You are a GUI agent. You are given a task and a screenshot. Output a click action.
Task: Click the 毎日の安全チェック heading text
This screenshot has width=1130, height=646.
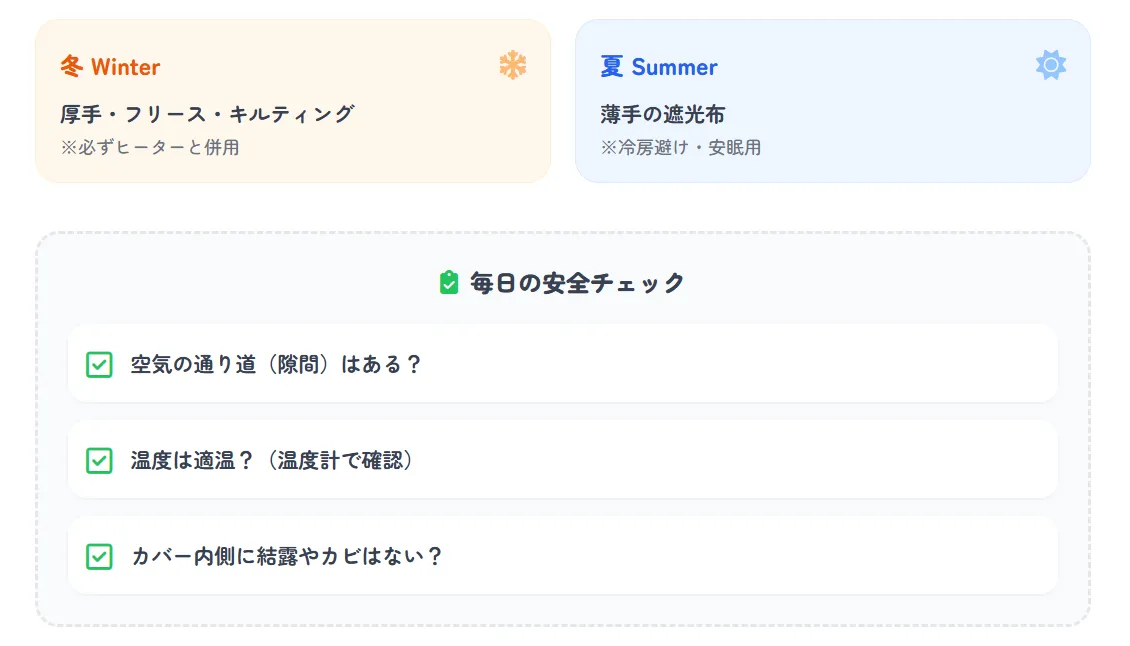(x=577, y=283)
